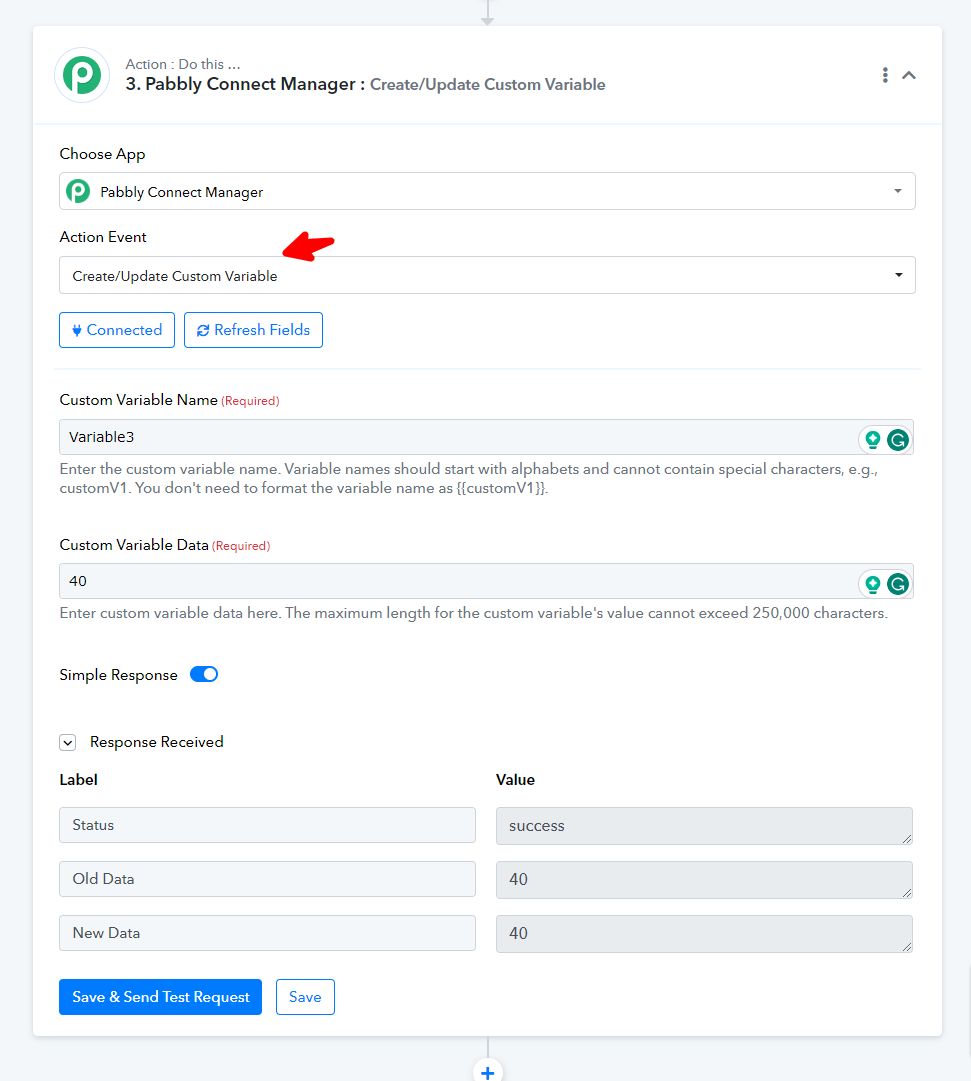Viewport: 971px width, 1081px height.
Task: Collapse the Response Received section
Action: point(68,742)
